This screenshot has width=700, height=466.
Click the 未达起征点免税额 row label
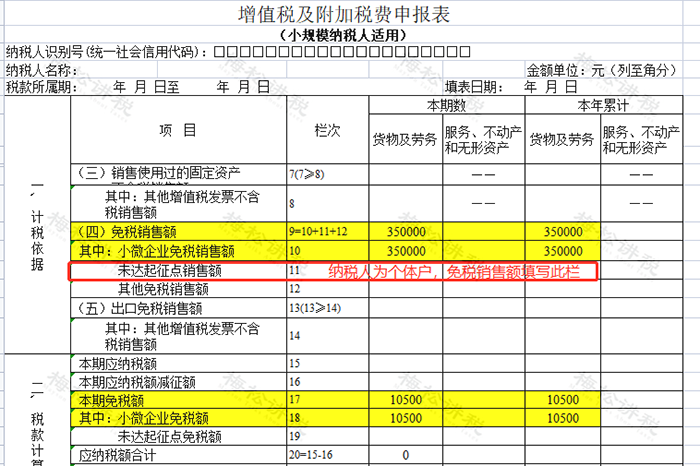[x=170, y=437]
